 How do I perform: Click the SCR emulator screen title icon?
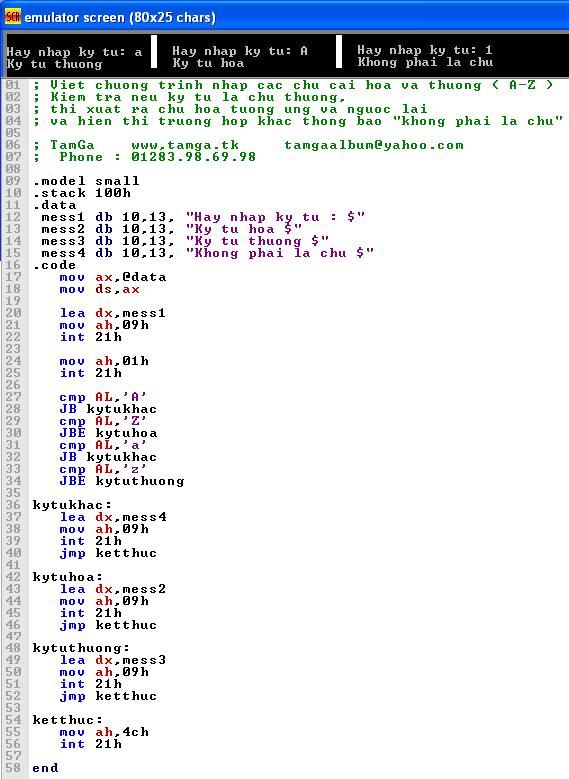pos(12,17)
